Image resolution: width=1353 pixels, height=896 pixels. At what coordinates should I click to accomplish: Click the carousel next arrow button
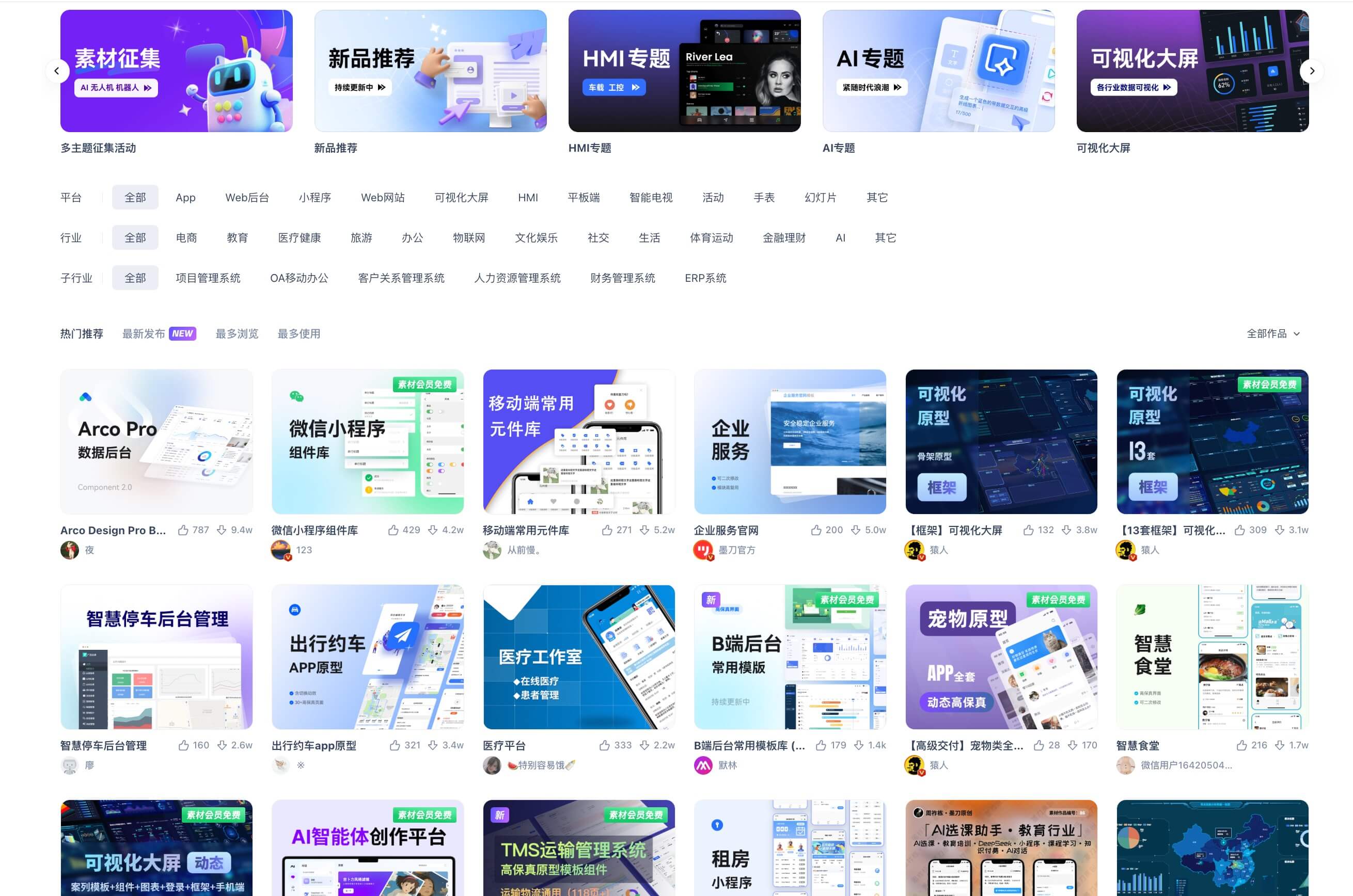tap(1312, 71)
